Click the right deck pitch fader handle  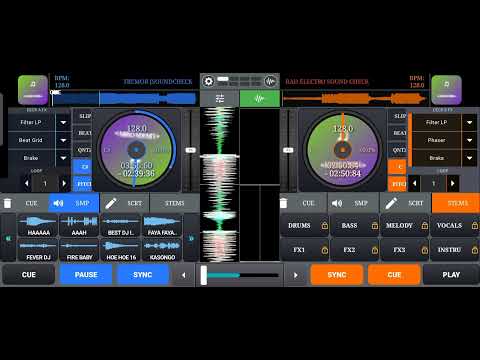[288, 150]
